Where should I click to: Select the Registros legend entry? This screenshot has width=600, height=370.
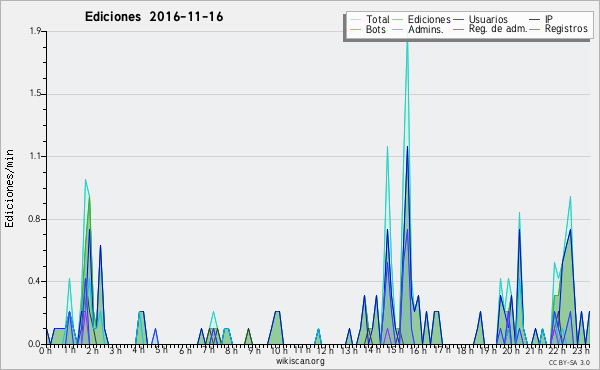(566, 29)
